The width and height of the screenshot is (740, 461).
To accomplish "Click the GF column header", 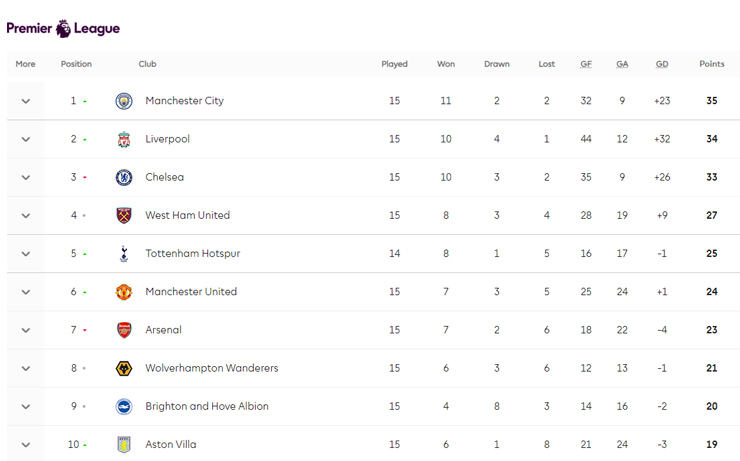I will (x=586, y=64).
